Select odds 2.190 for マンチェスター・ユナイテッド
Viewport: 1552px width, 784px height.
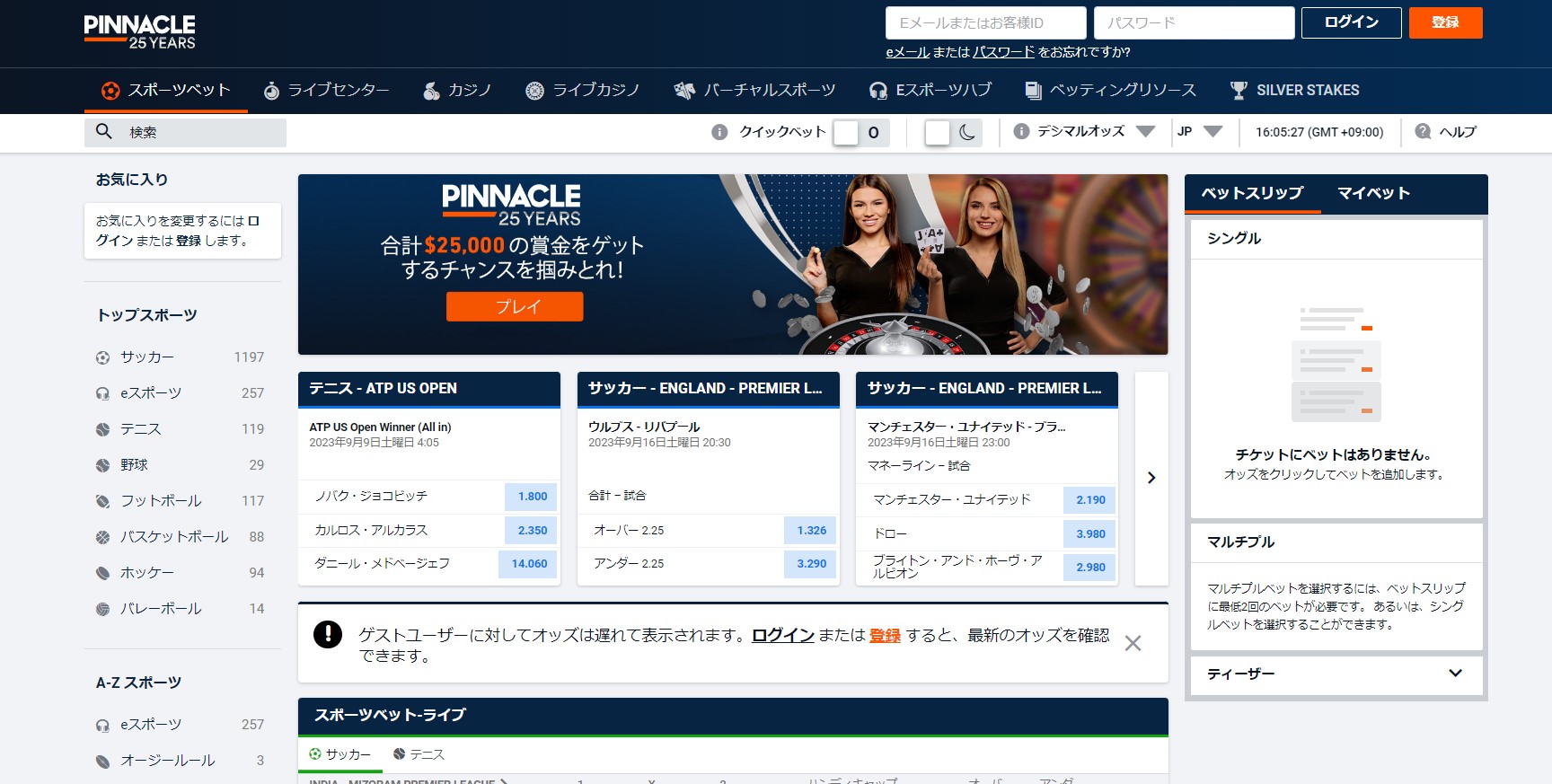1090,500
